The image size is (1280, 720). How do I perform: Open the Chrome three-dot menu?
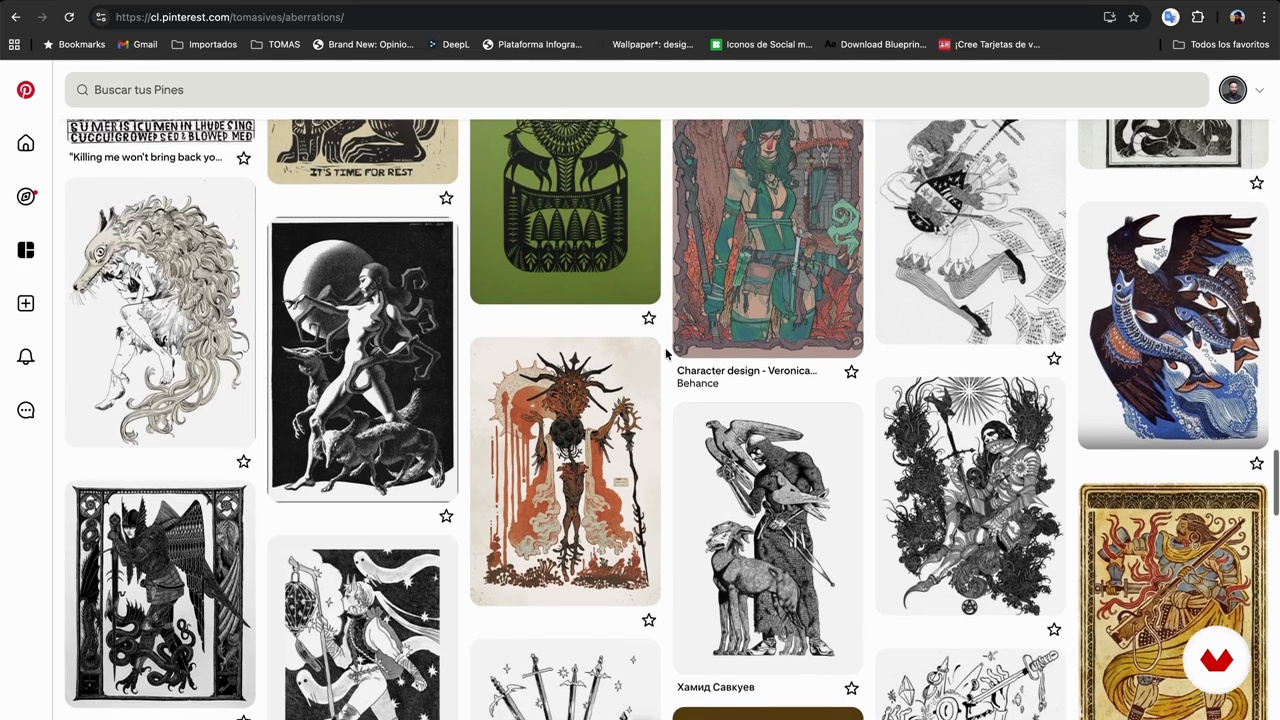(1264, 17)
